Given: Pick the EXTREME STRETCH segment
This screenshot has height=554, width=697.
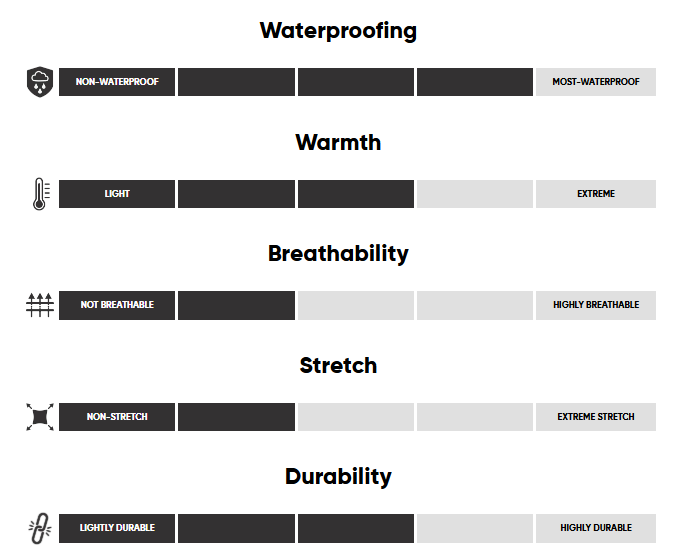Looking at the screenshot, I should [x=596, y=417].
